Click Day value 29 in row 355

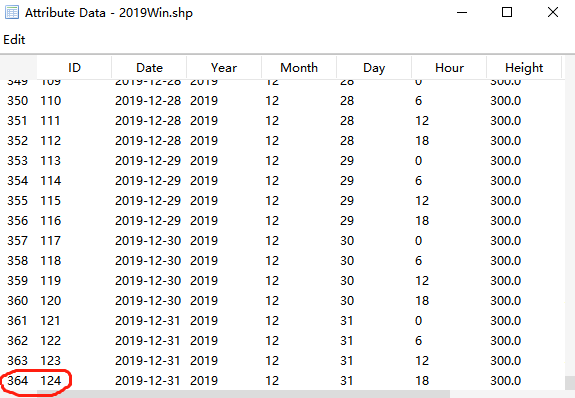[x=347, y=201]
